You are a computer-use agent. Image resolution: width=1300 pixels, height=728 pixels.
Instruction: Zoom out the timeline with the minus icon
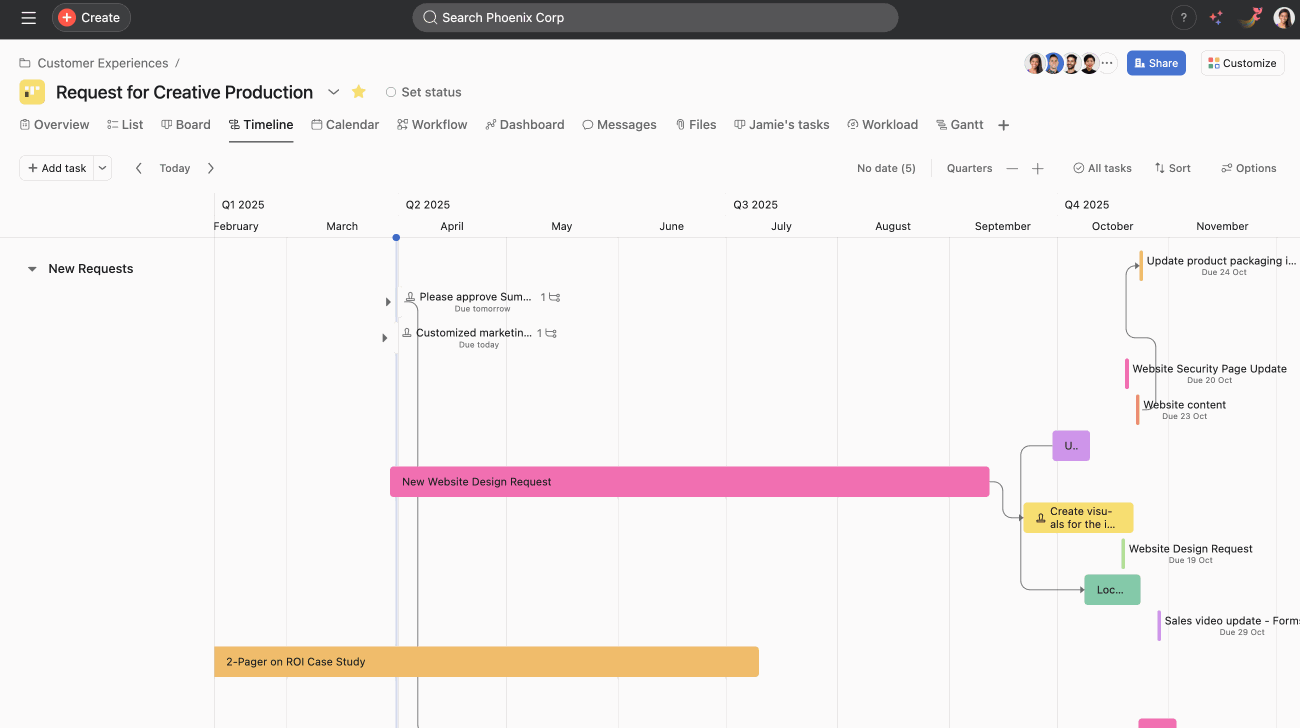(1013, 168)
